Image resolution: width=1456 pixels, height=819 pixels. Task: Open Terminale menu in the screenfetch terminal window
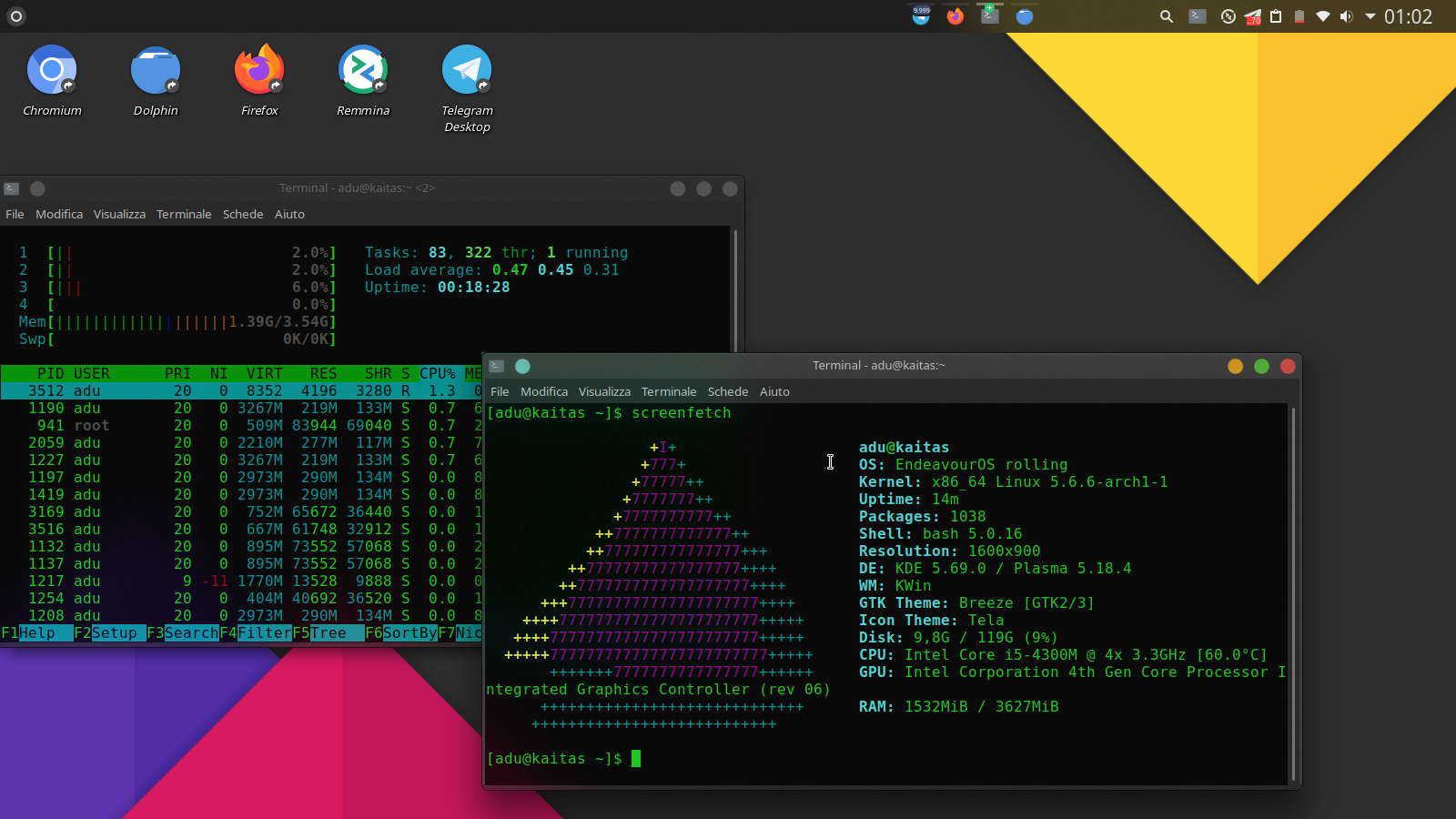click(669, 391)
